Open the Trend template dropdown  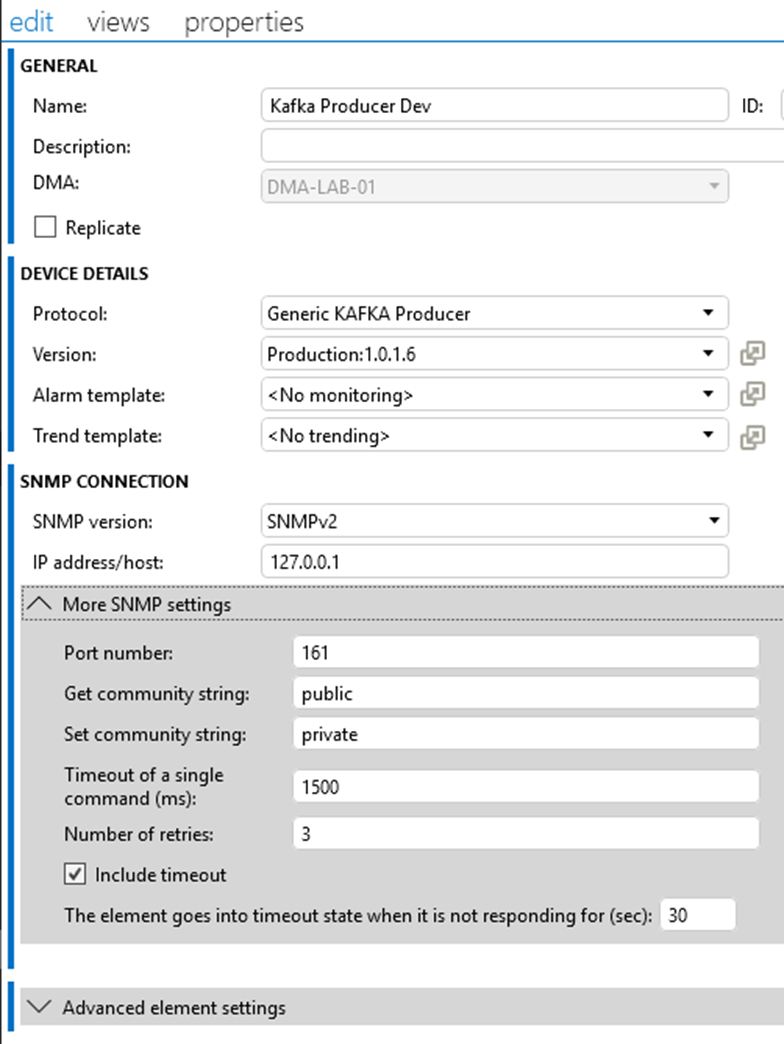coord(708,436)
